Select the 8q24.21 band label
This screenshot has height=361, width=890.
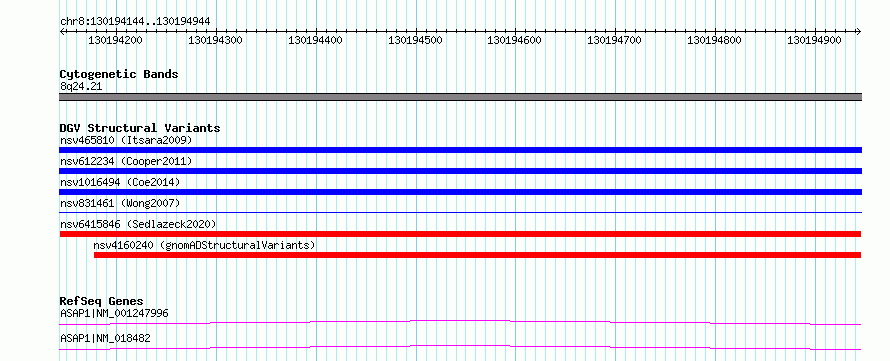tap(81, 87)
